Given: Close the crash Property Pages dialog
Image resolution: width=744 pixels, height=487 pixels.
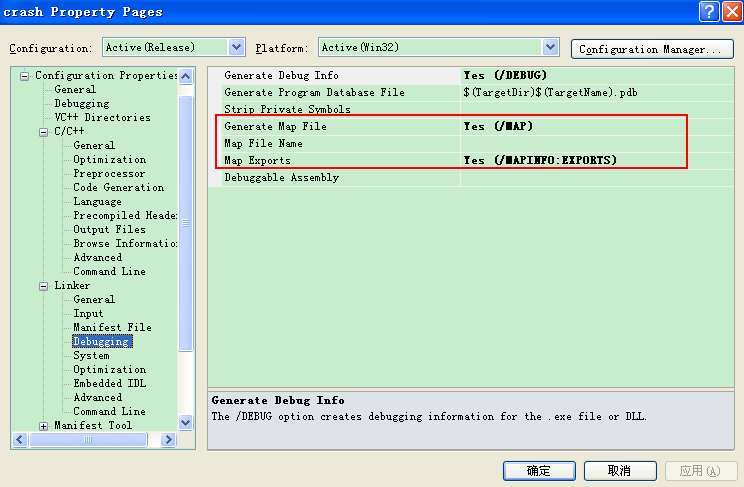Looking at the screenshot, I should (732, 11).
